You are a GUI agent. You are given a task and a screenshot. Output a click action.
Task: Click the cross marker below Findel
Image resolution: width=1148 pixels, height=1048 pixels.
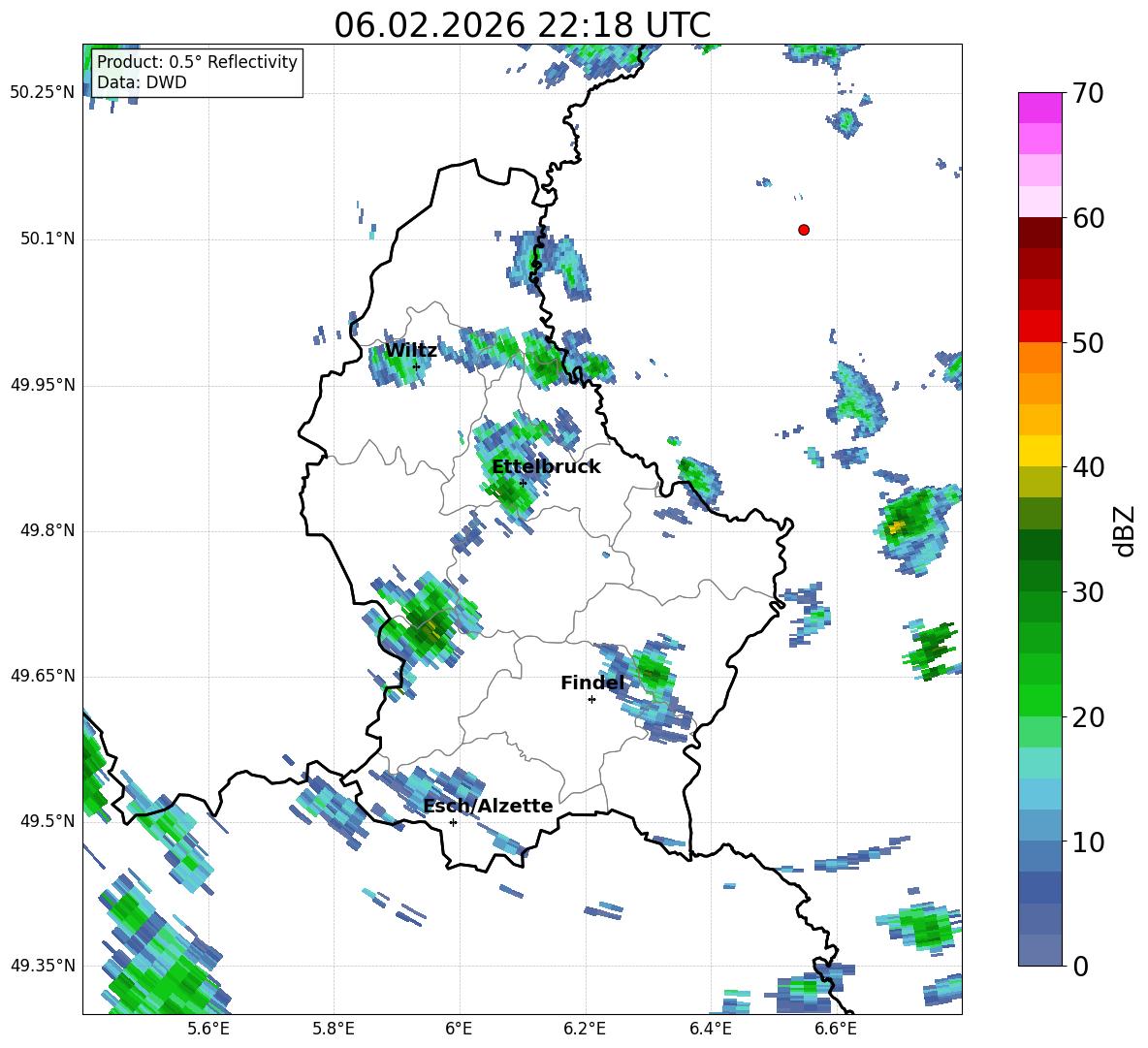(x=591, y=700)
